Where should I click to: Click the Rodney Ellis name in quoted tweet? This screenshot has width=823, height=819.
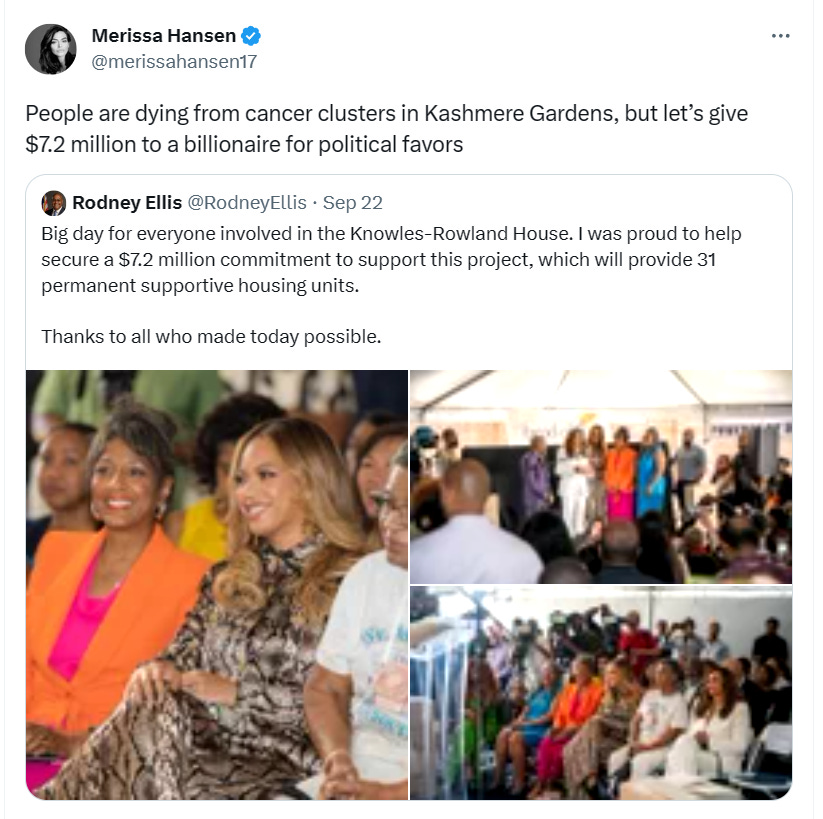pos(127,203)
